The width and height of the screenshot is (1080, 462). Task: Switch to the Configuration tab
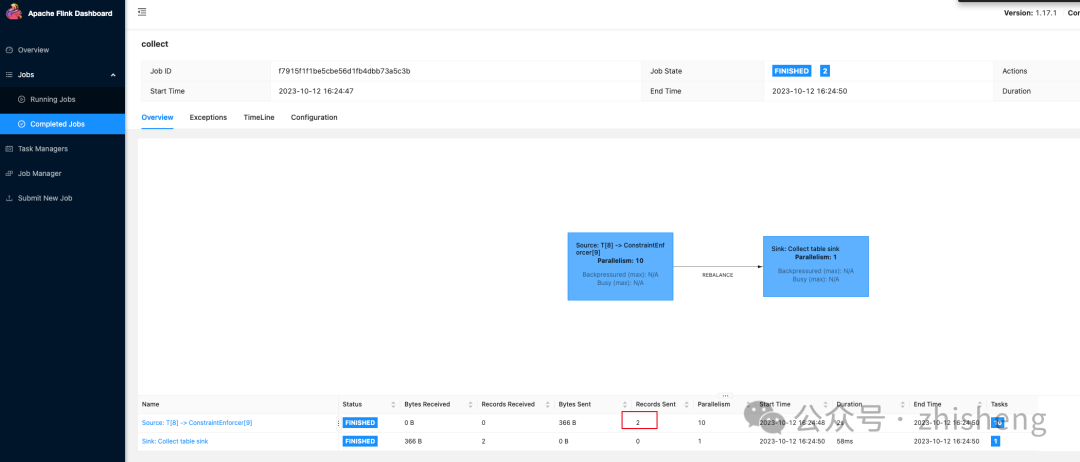click(314, 118)
